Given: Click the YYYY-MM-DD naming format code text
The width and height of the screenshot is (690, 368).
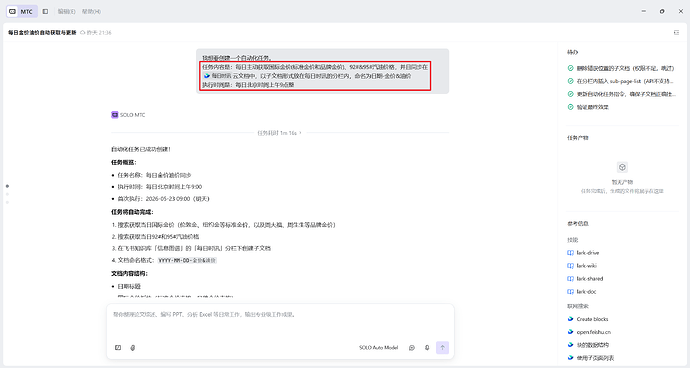Looking at the screenshot, I should click(x=187, y=261).
